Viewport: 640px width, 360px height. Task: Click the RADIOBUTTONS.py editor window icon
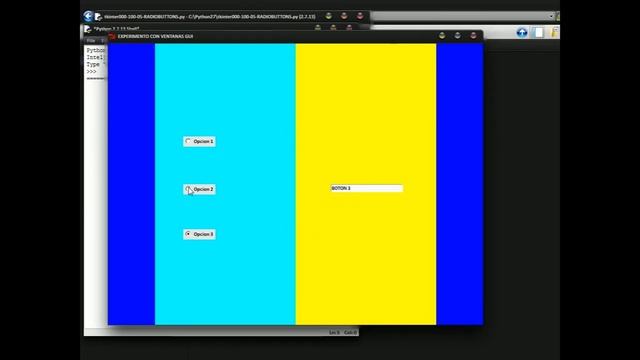[98, 17]
